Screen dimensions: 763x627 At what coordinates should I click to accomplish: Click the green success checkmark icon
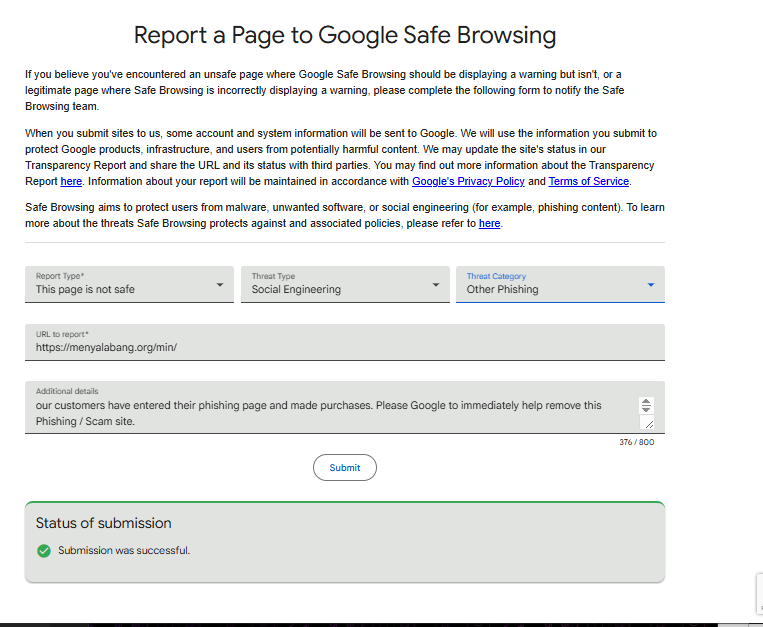point(44,551)
